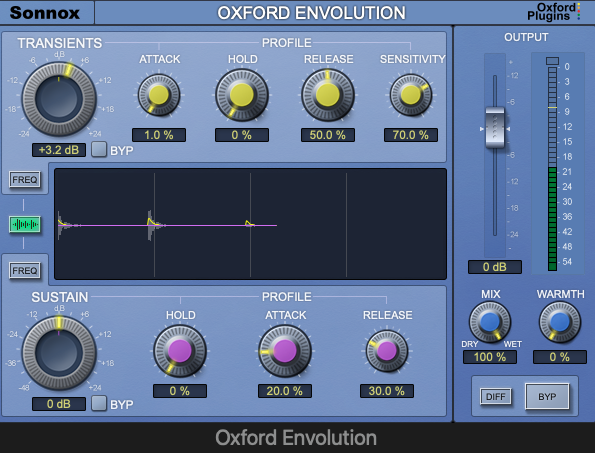Viewport: 595px width, 453px height.
Task: Toggle the upper FREQ button
Action: [25, 179]
